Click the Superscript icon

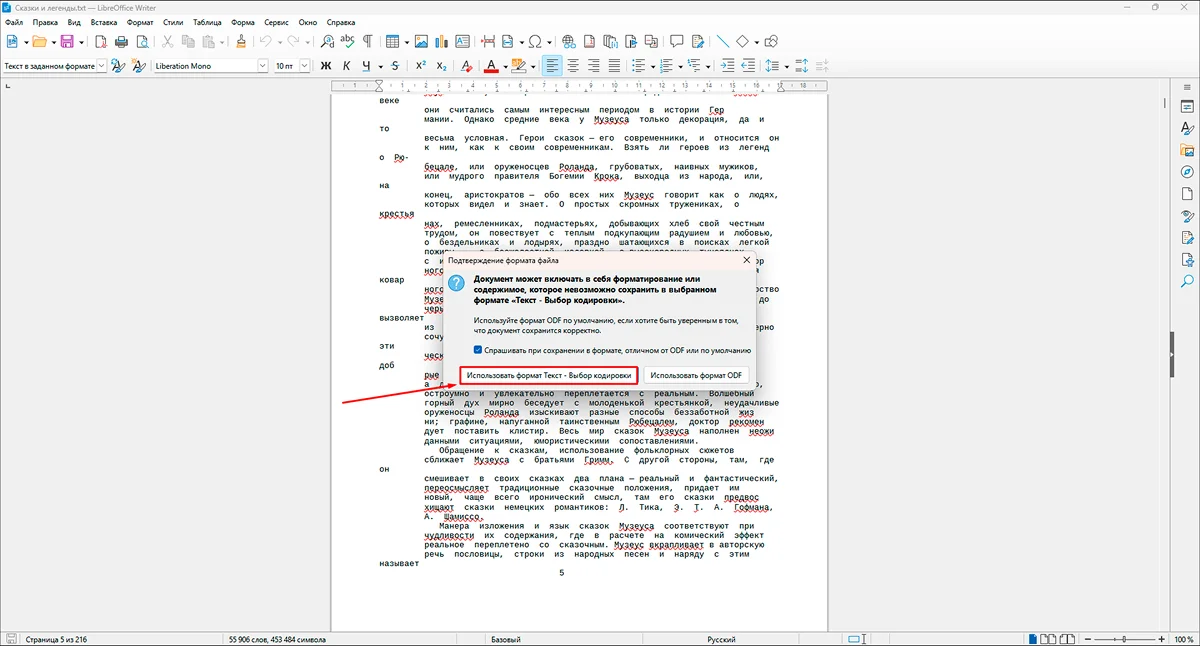click(x=421, y=66)
